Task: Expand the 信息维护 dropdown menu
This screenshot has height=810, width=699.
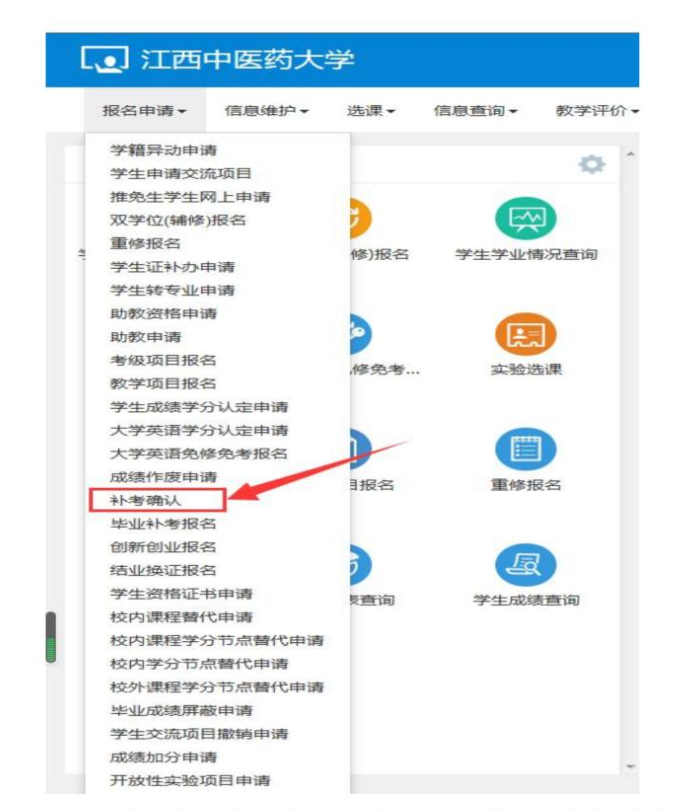Action: point(266,111)
